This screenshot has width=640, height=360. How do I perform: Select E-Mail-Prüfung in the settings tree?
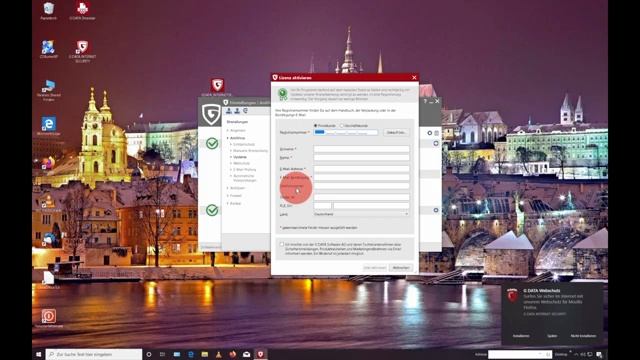click(x=244, y=169)
